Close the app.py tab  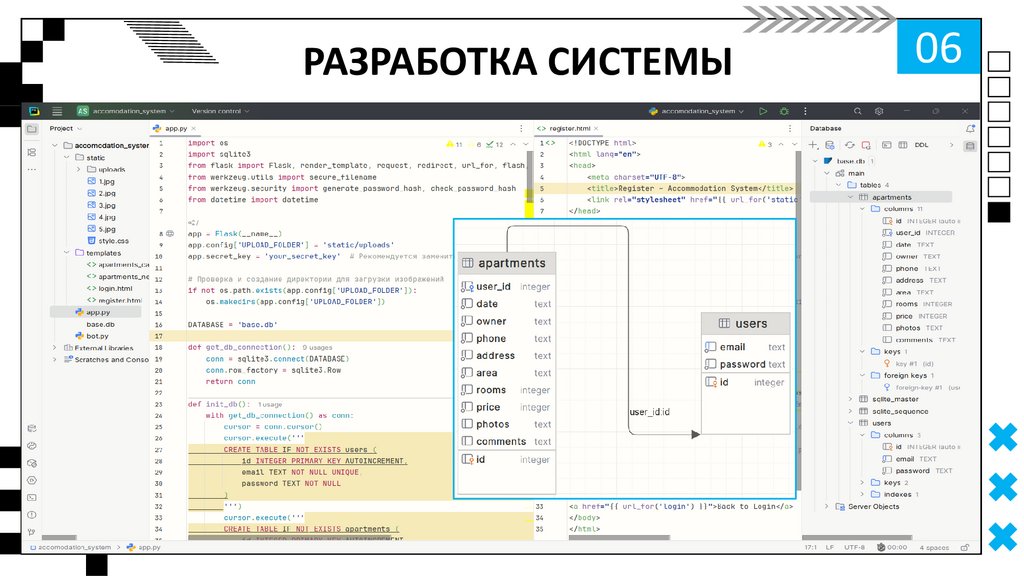coord(194,129)
